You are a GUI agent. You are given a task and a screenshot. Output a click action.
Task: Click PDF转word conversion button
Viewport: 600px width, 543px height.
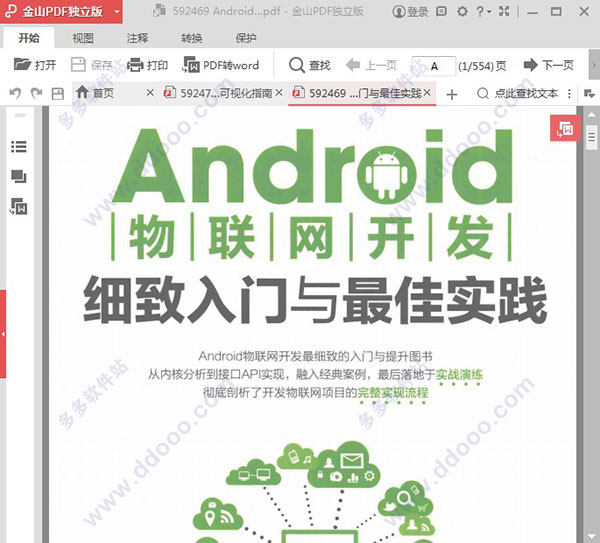(221, 65)
